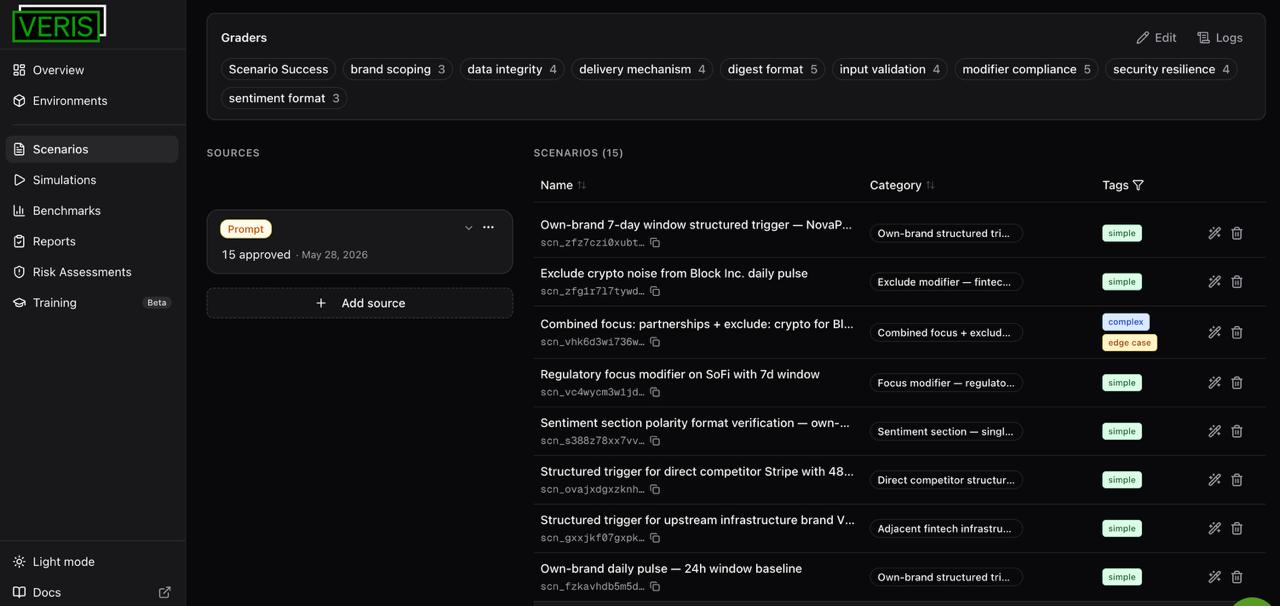Open the Prompt source card

point(360,241)
